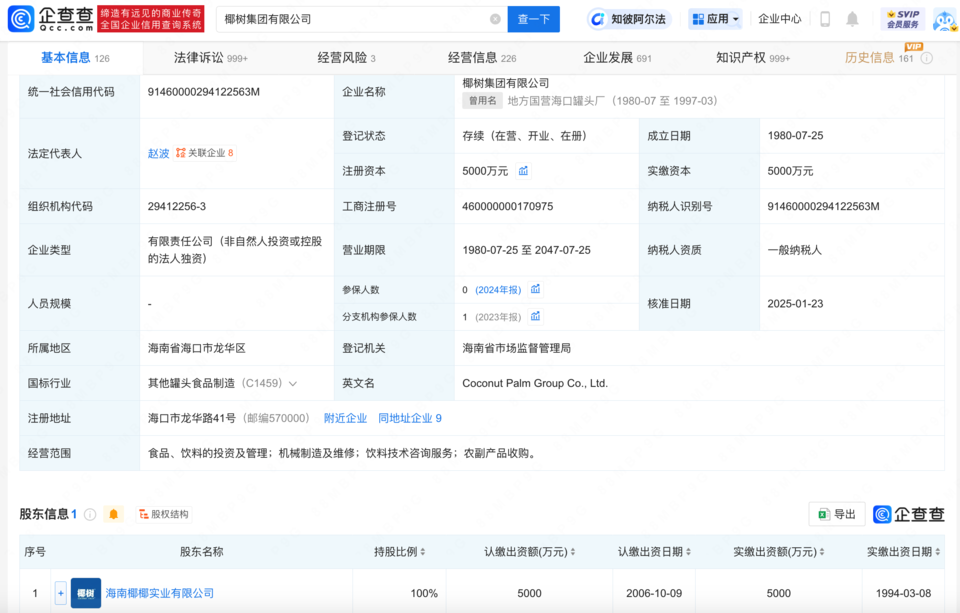960x613 pixels.
Task: Switch to the 经营信息 tab
Action: [x=482, y=58]
